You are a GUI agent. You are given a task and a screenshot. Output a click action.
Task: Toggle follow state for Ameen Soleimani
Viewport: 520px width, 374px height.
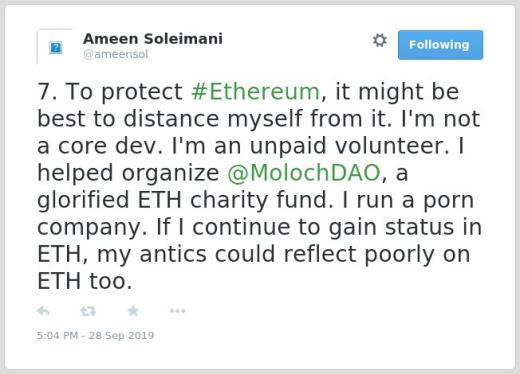[440, 45]
